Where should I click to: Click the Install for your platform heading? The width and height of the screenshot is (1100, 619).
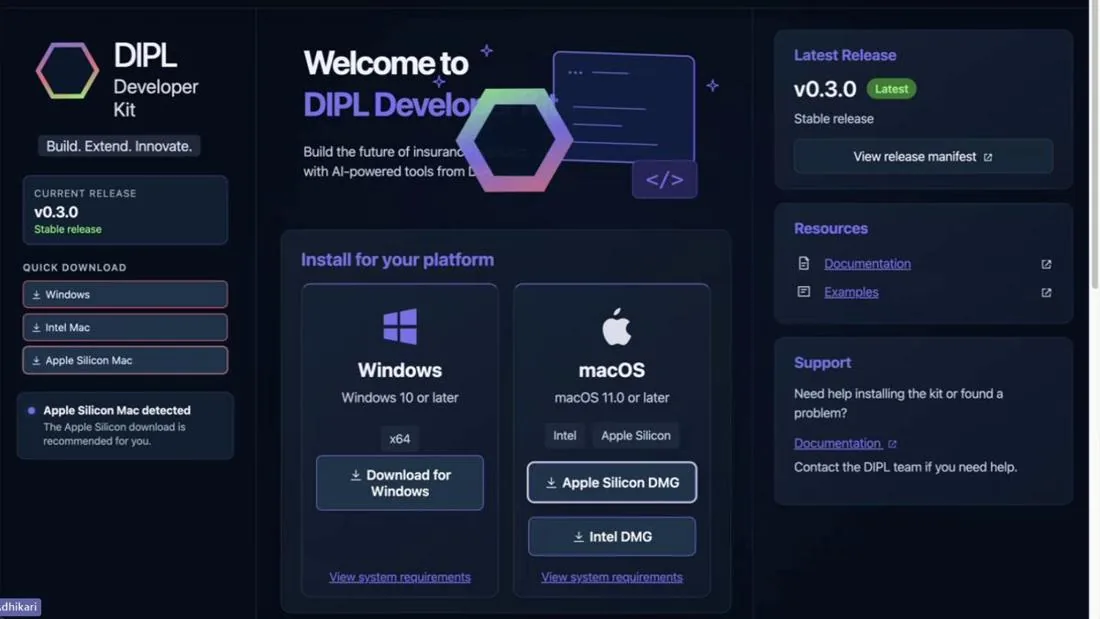point(397,260)
